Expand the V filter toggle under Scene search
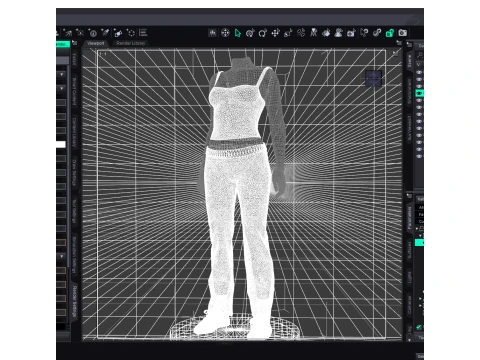Viewport: 480px width, 360px height. [x=419, y=64]
